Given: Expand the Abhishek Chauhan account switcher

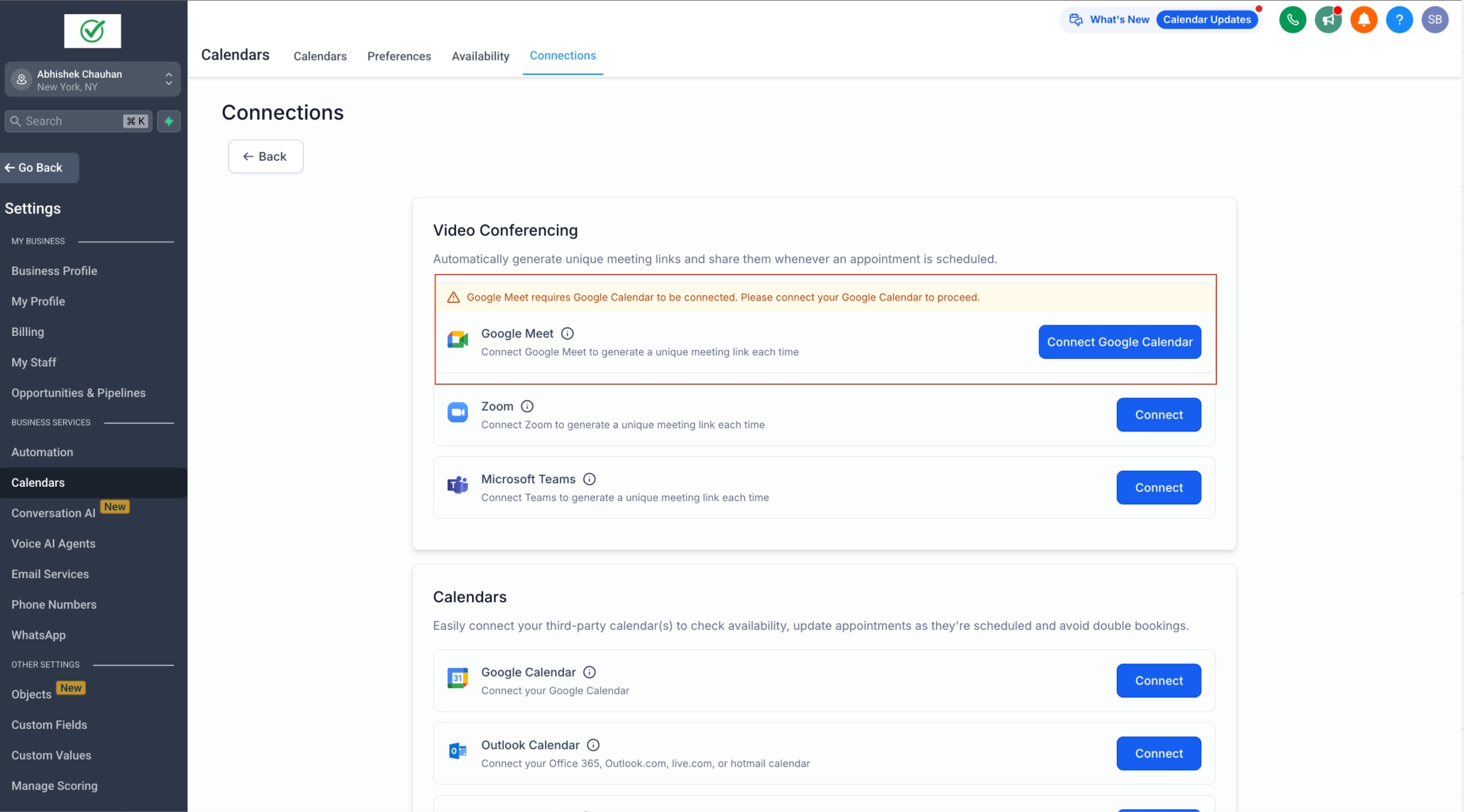Looking at the screenshot, I should [93, 80].
